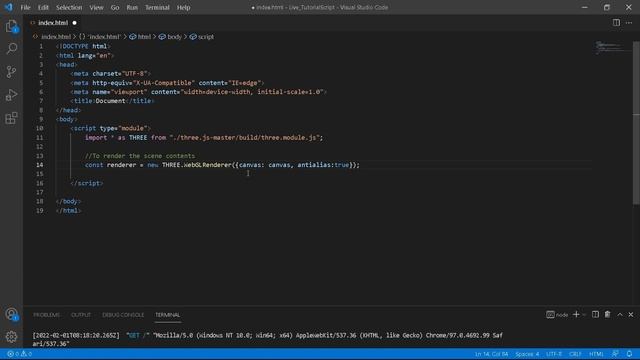Close the unsaved index.html tab dot
The width and height of the screenshot is (640, 360).
point(74,23)
